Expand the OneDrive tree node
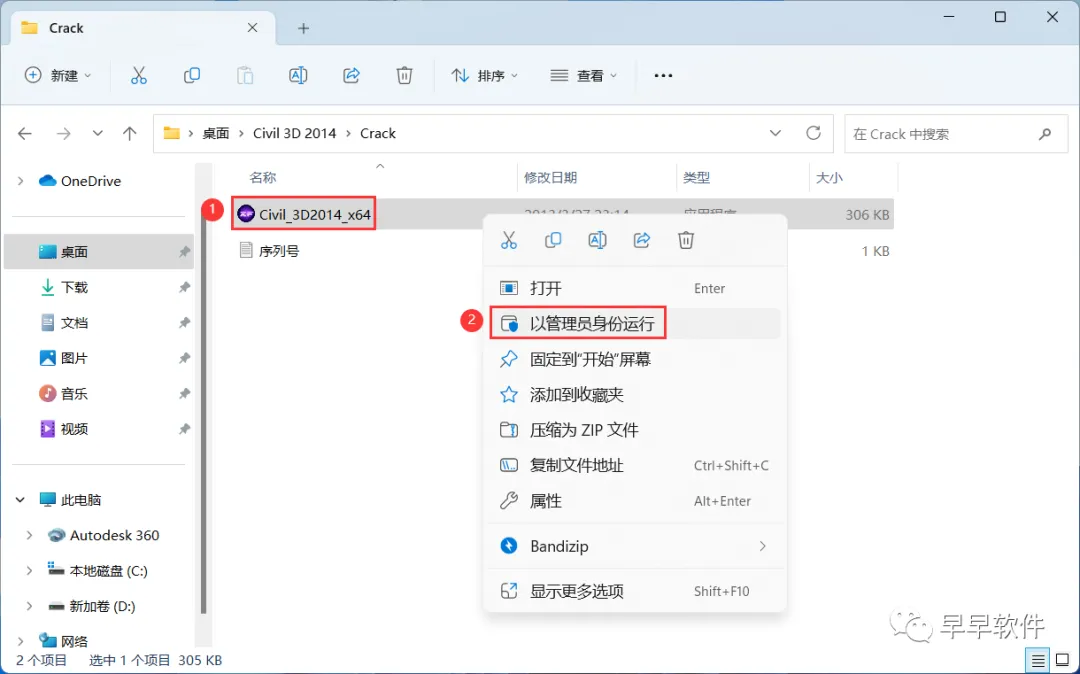This screenshot has height=674, width=1080. pos(21,181)
